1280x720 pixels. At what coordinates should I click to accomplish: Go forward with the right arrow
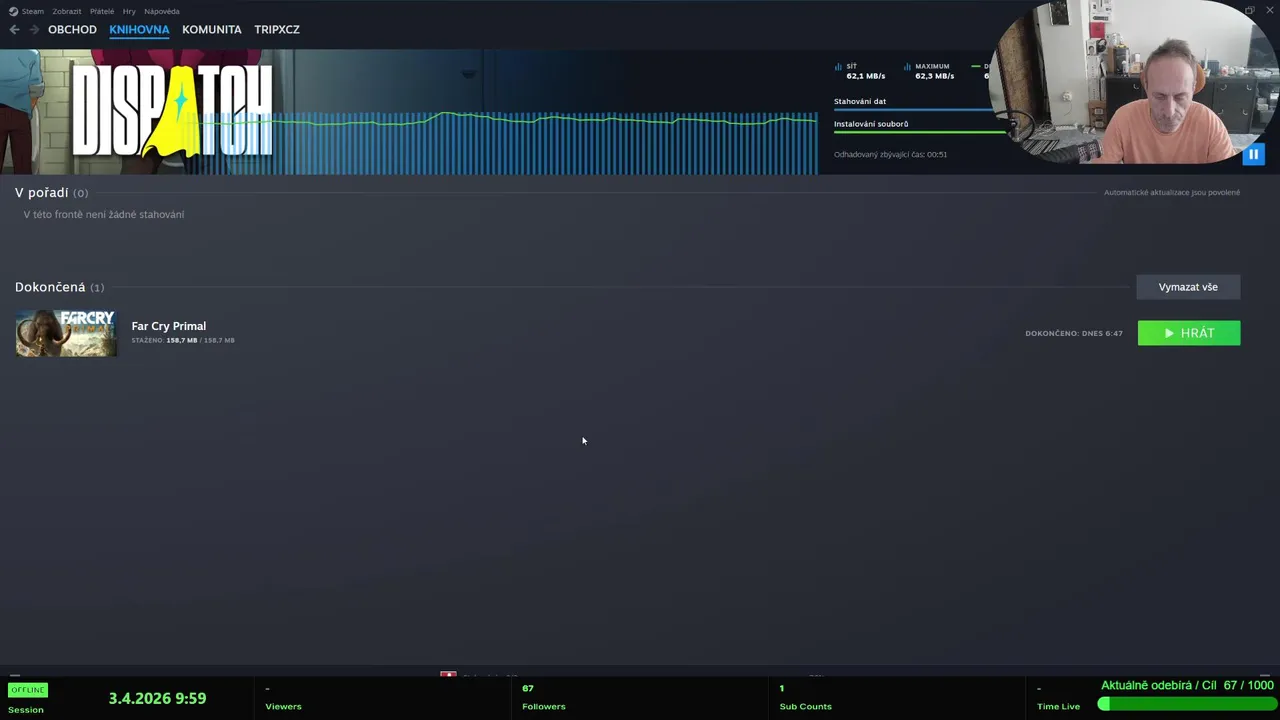pyautogui.click(x=34, y=29)
